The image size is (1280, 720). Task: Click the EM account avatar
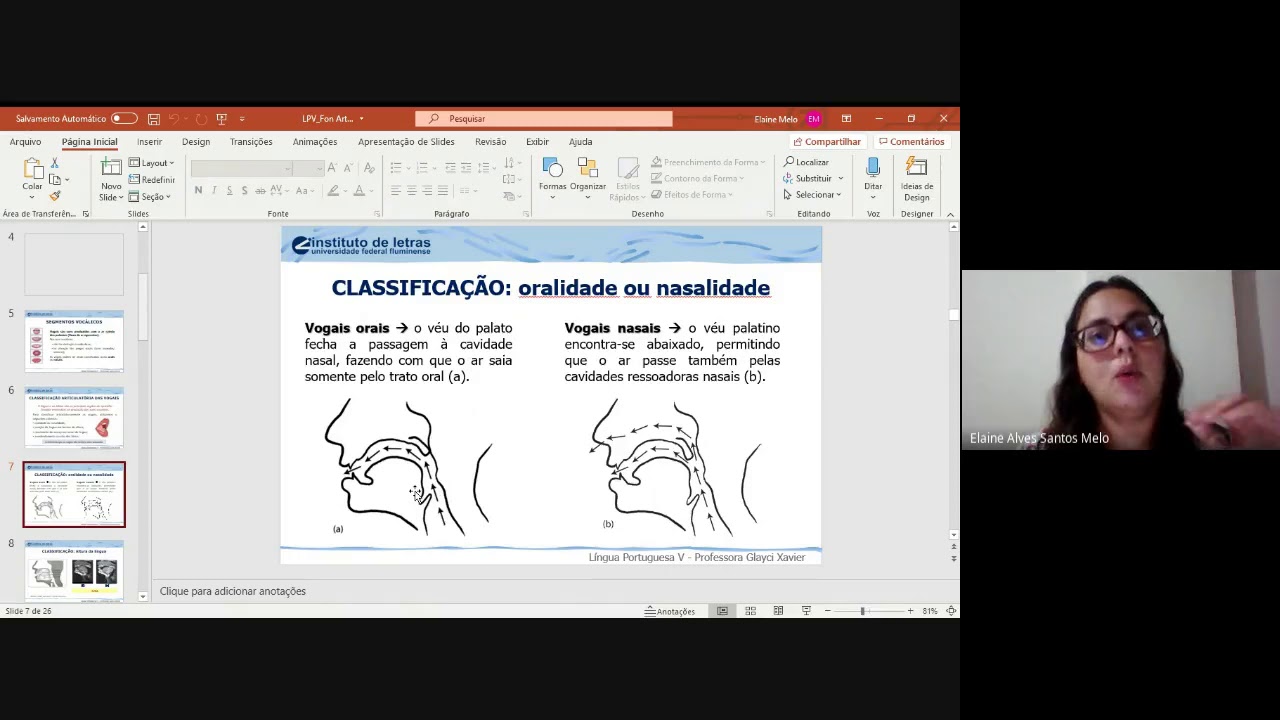click(x=814, y=119)
